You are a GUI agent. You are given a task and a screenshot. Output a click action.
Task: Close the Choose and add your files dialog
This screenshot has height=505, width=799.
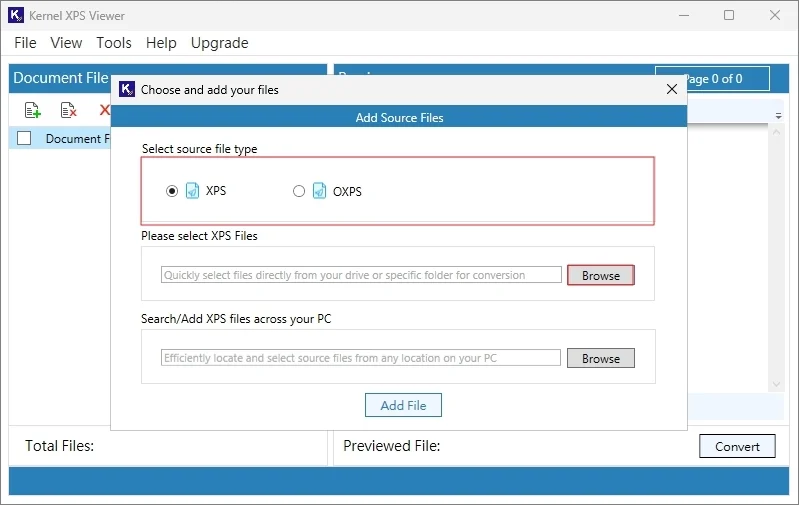672,89
